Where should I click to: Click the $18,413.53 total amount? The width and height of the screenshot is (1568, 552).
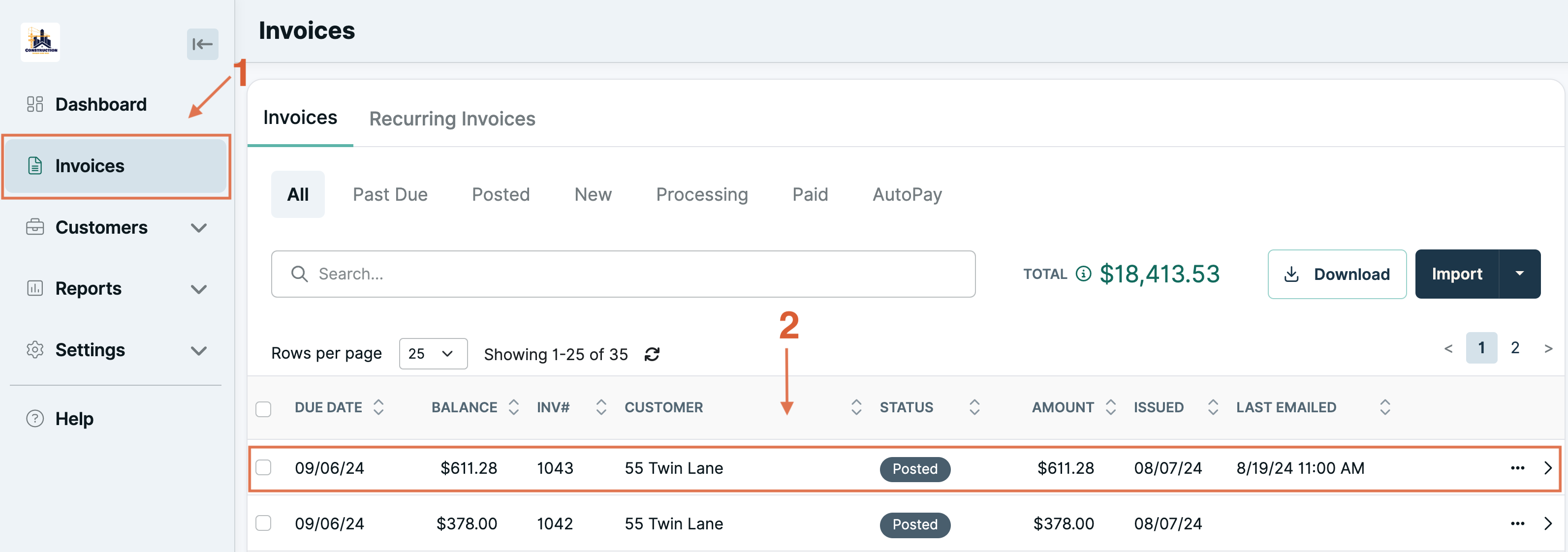[x=1160, y=274]
